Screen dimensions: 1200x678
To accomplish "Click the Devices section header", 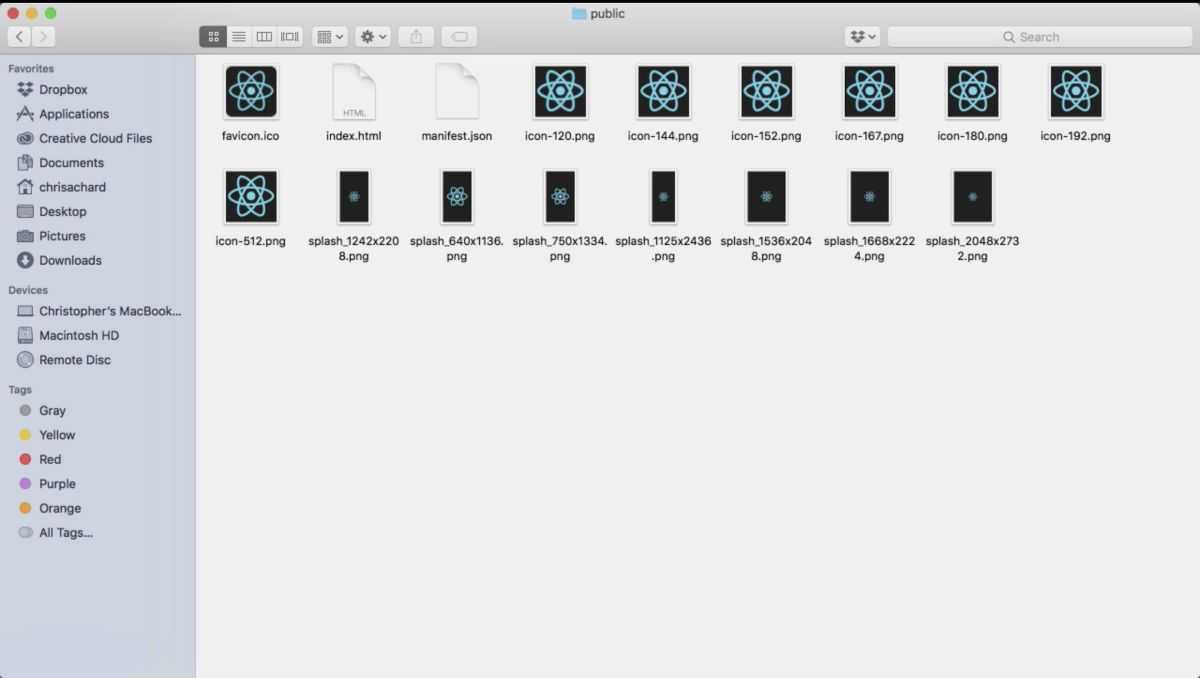I will (28, 290).
